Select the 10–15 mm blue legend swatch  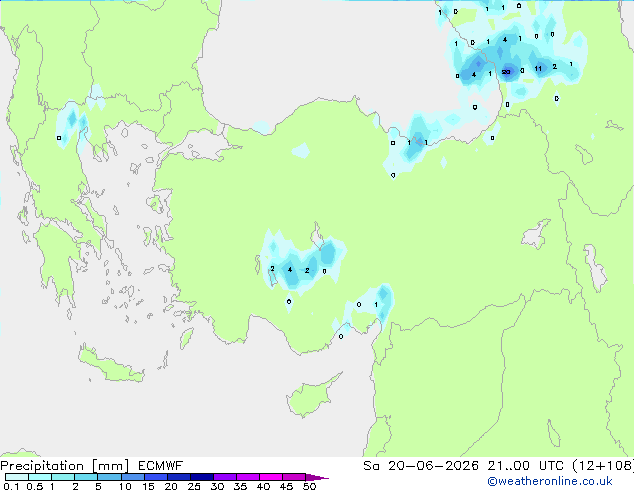click(133, 477)
